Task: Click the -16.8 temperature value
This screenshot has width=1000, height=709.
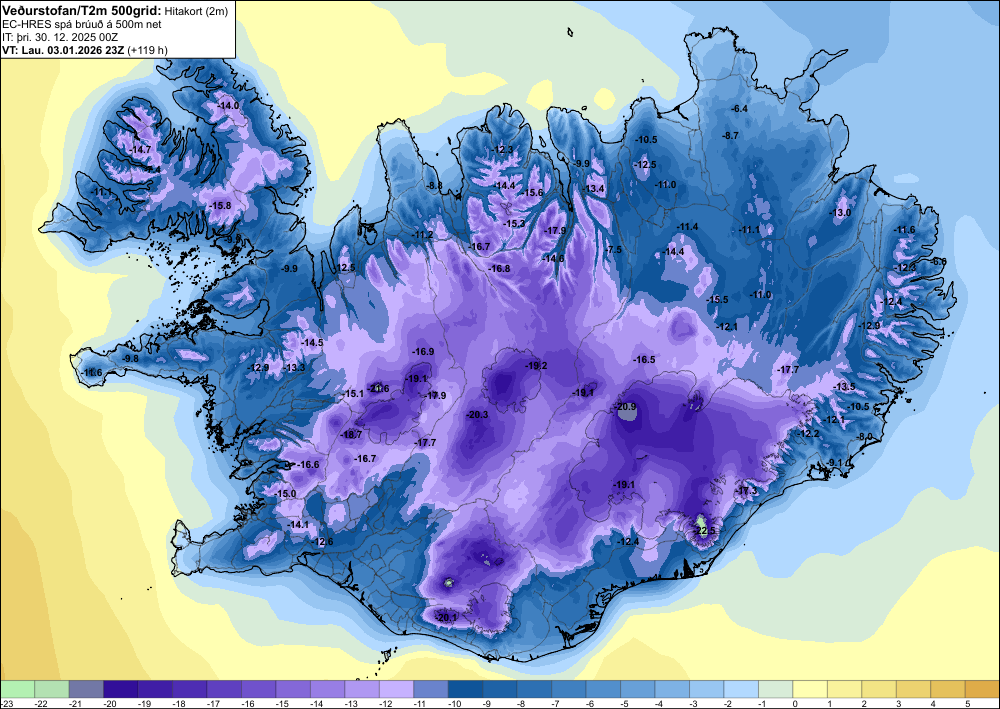Action: coord(499,268)
